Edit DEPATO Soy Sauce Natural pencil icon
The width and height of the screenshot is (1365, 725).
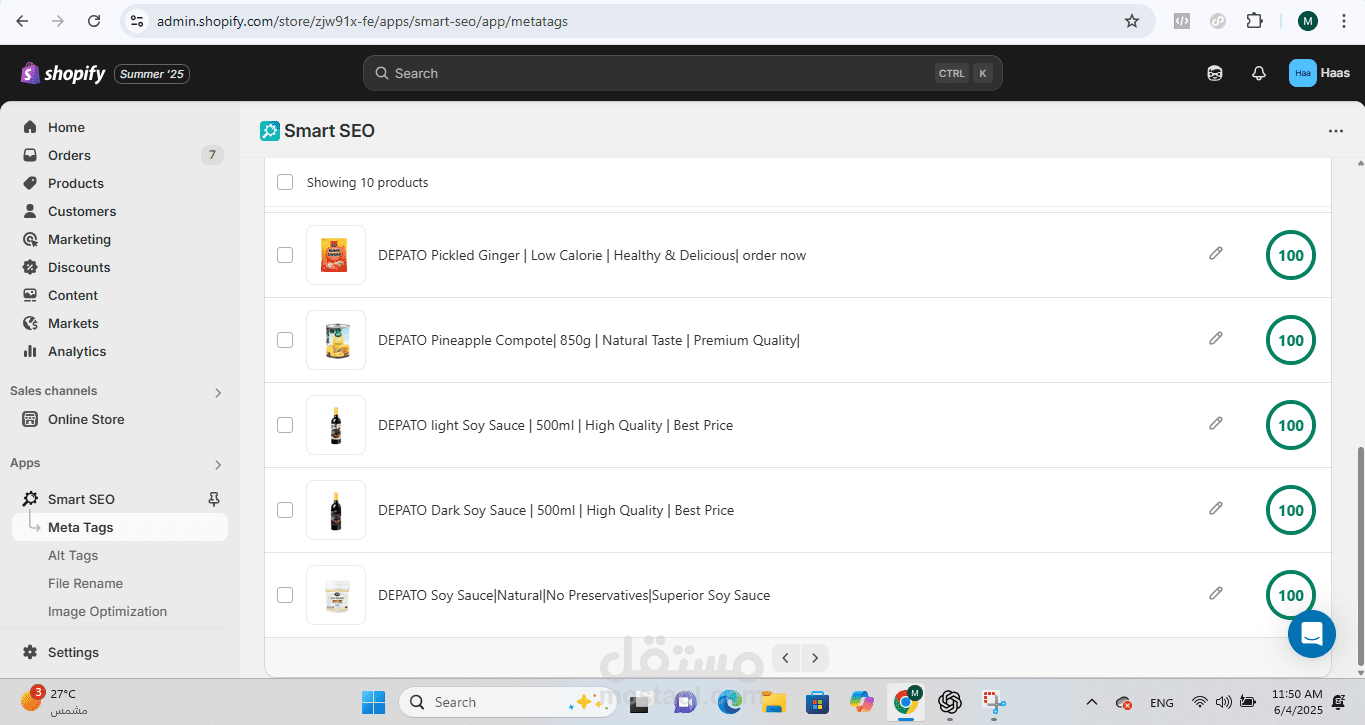click(x=1216, y=593)
